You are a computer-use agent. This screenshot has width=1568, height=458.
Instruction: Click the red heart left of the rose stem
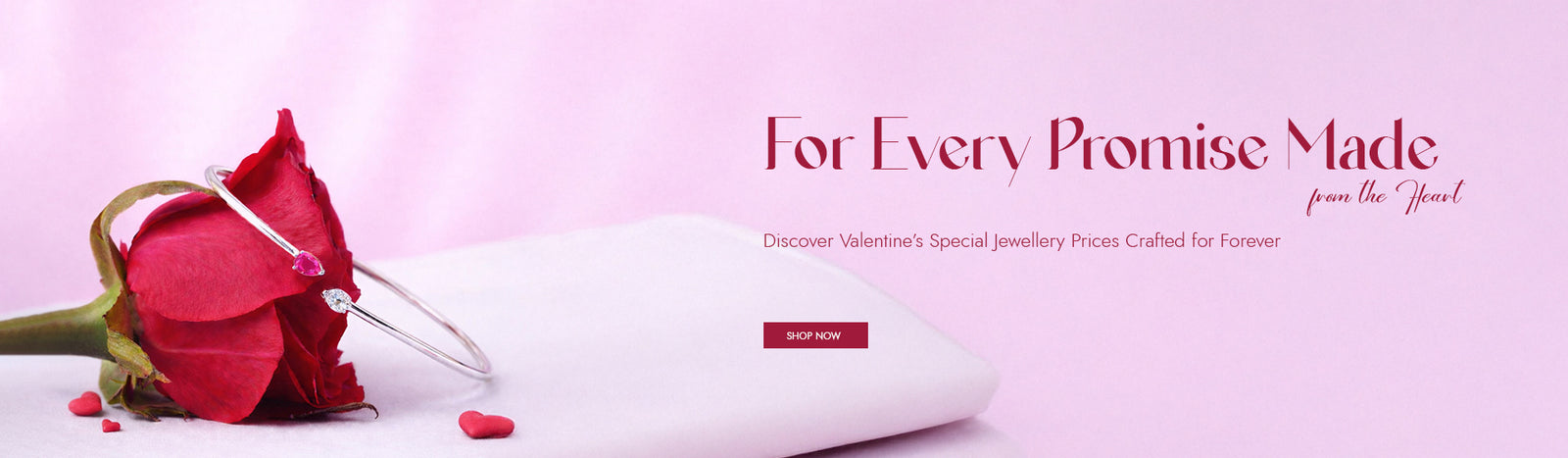pos(85,404)
